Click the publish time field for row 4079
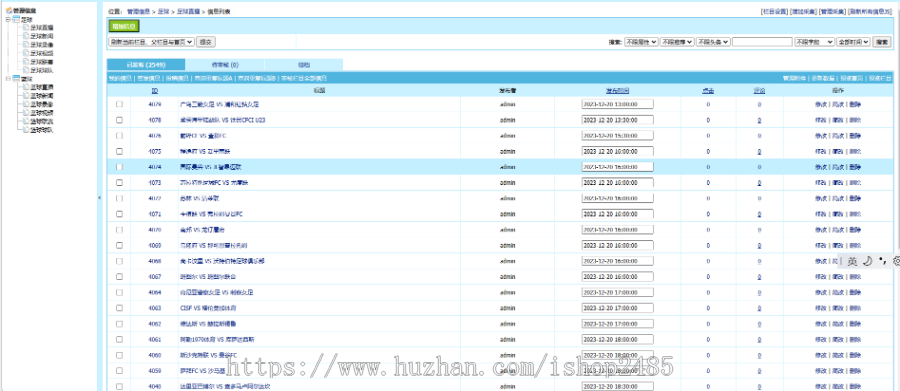The height and width of the screenshot is (391, 900). tap(618, 104)
